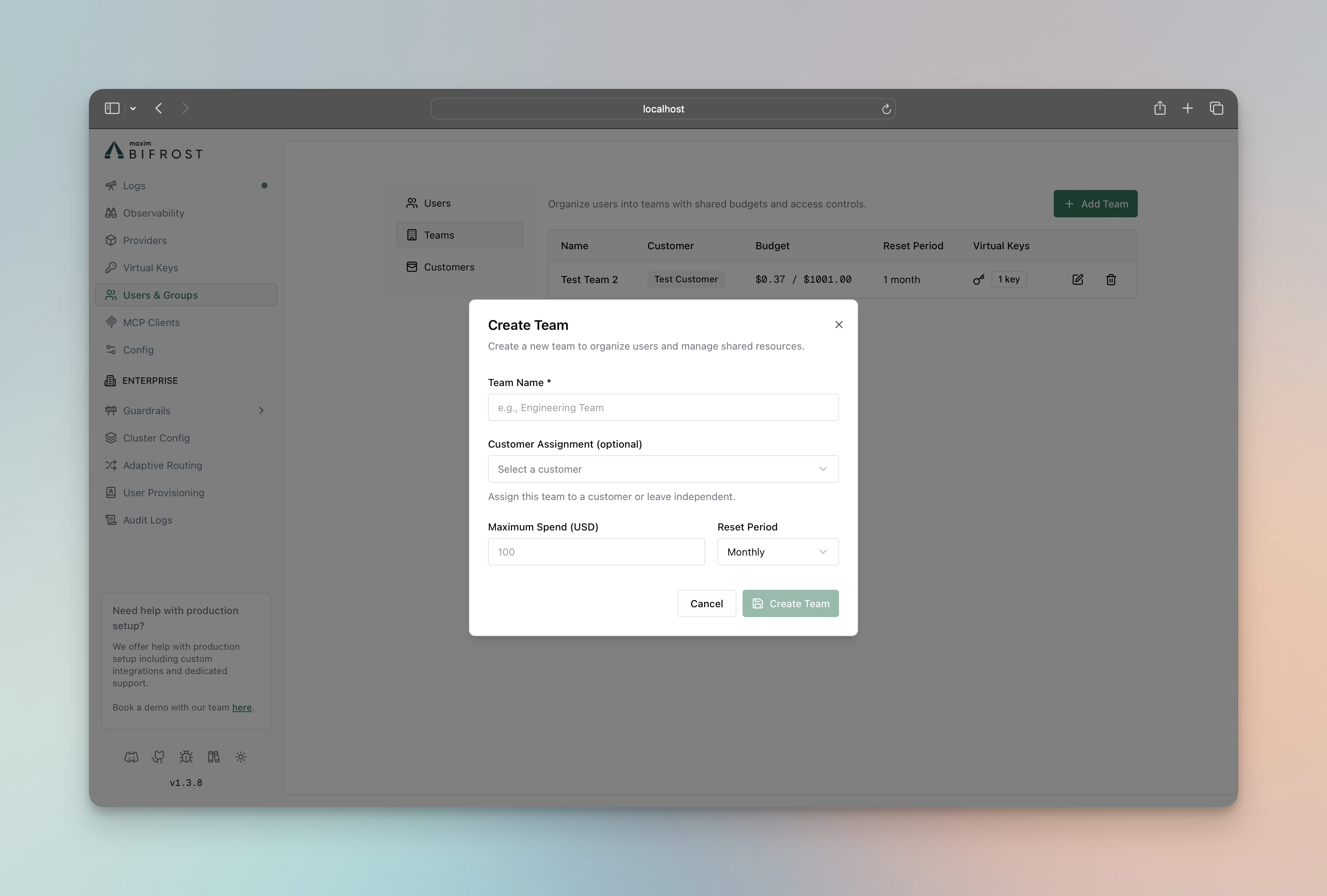Focus the Maximum Spend field
Image resolution: width=1327 pixels, height=896 pixels.
coord(596,552)
